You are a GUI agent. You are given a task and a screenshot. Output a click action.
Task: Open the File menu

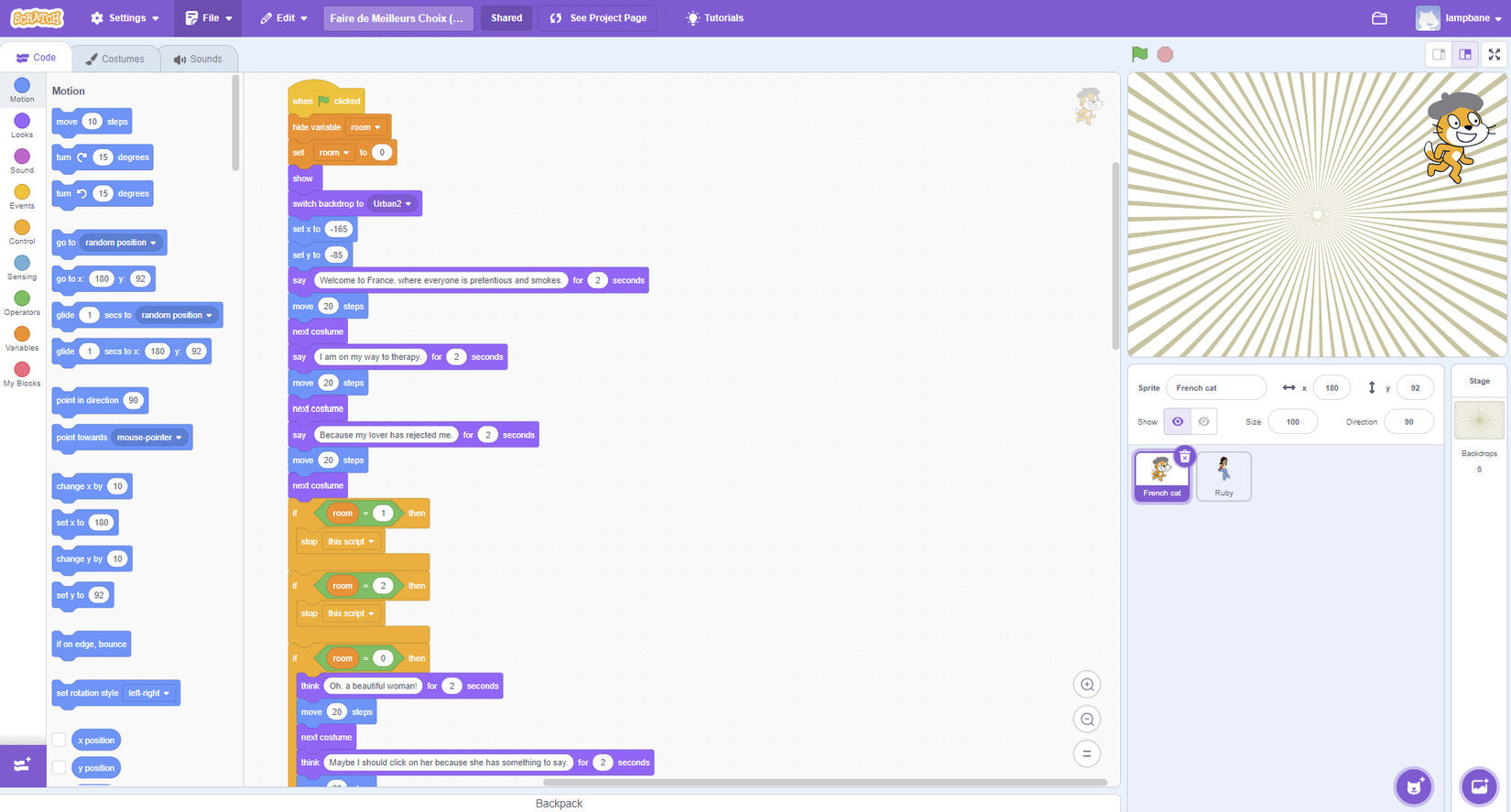[208, 18]
